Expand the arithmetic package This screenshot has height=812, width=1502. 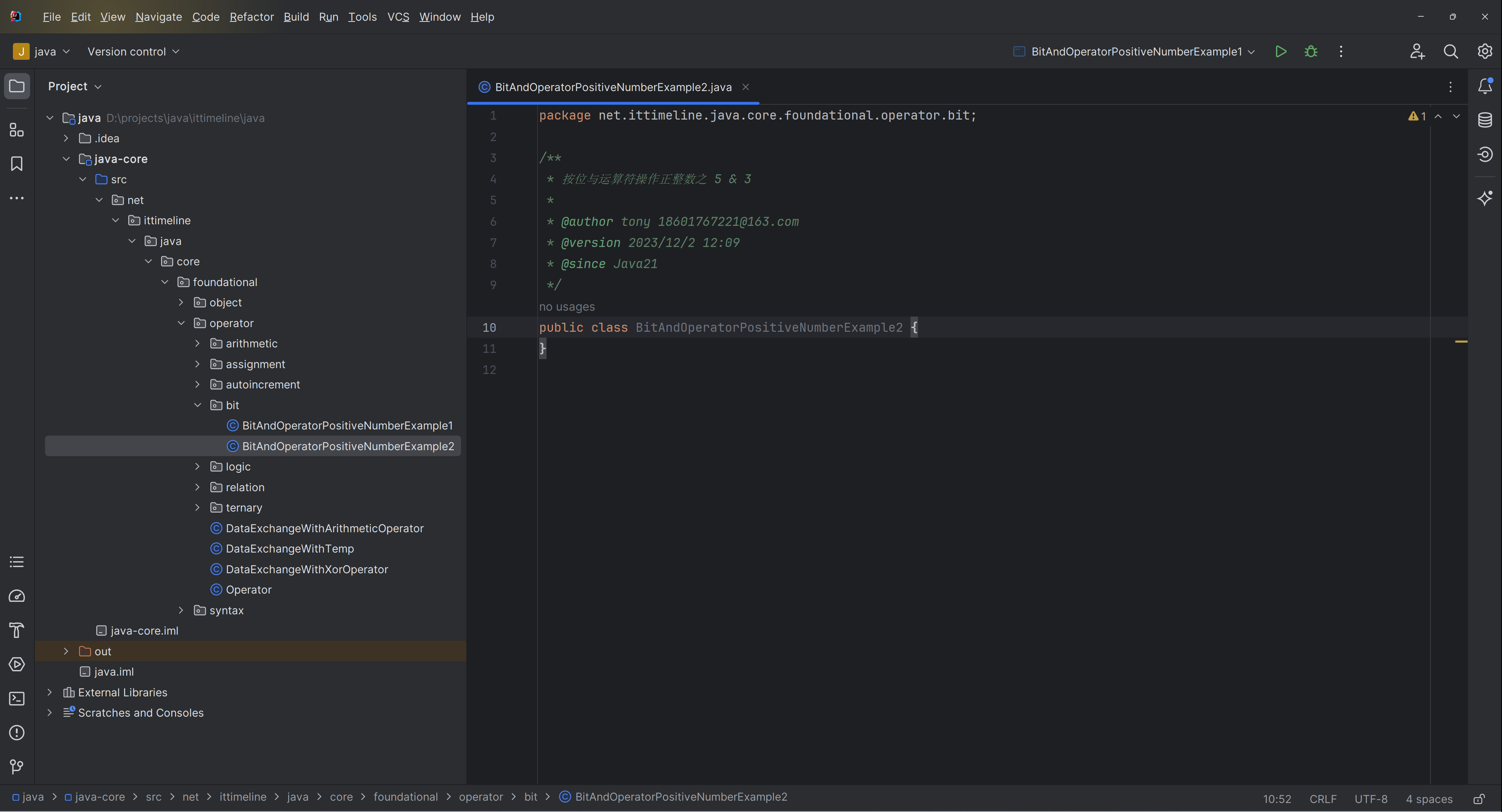[x=197, y=343]
